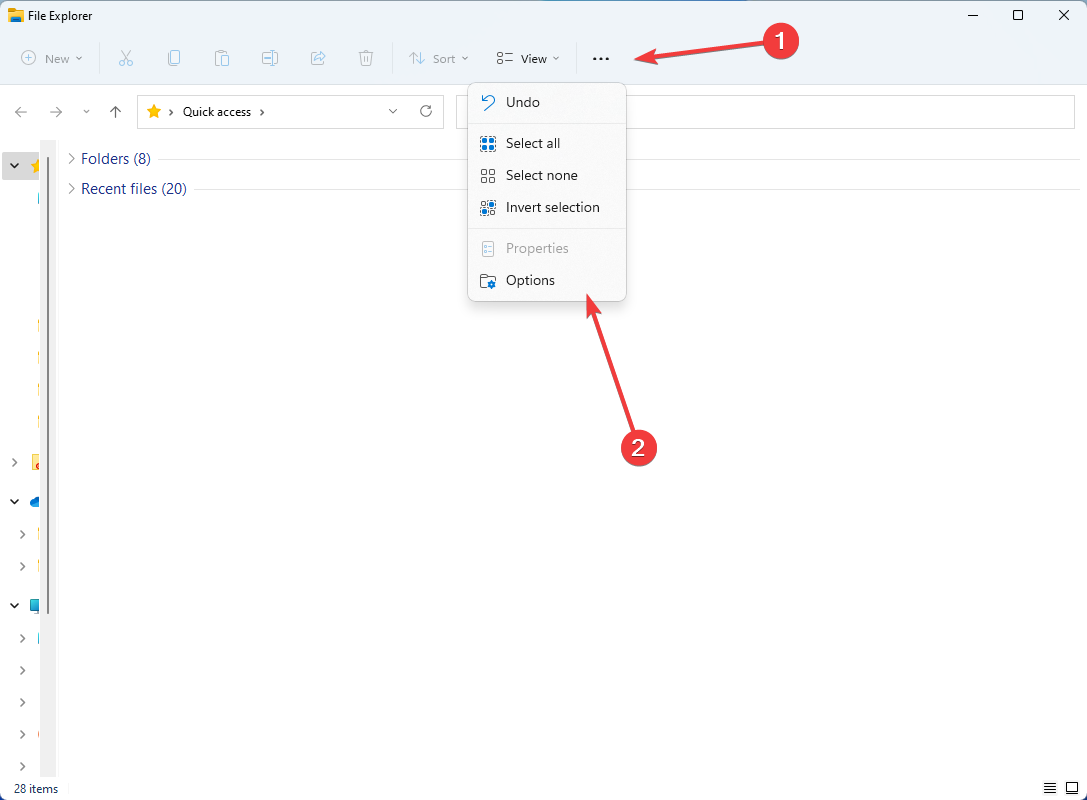Collapse the This PC tree node
The width and height of the screenshot is (1087, 800).
click(x=15, y=605)
